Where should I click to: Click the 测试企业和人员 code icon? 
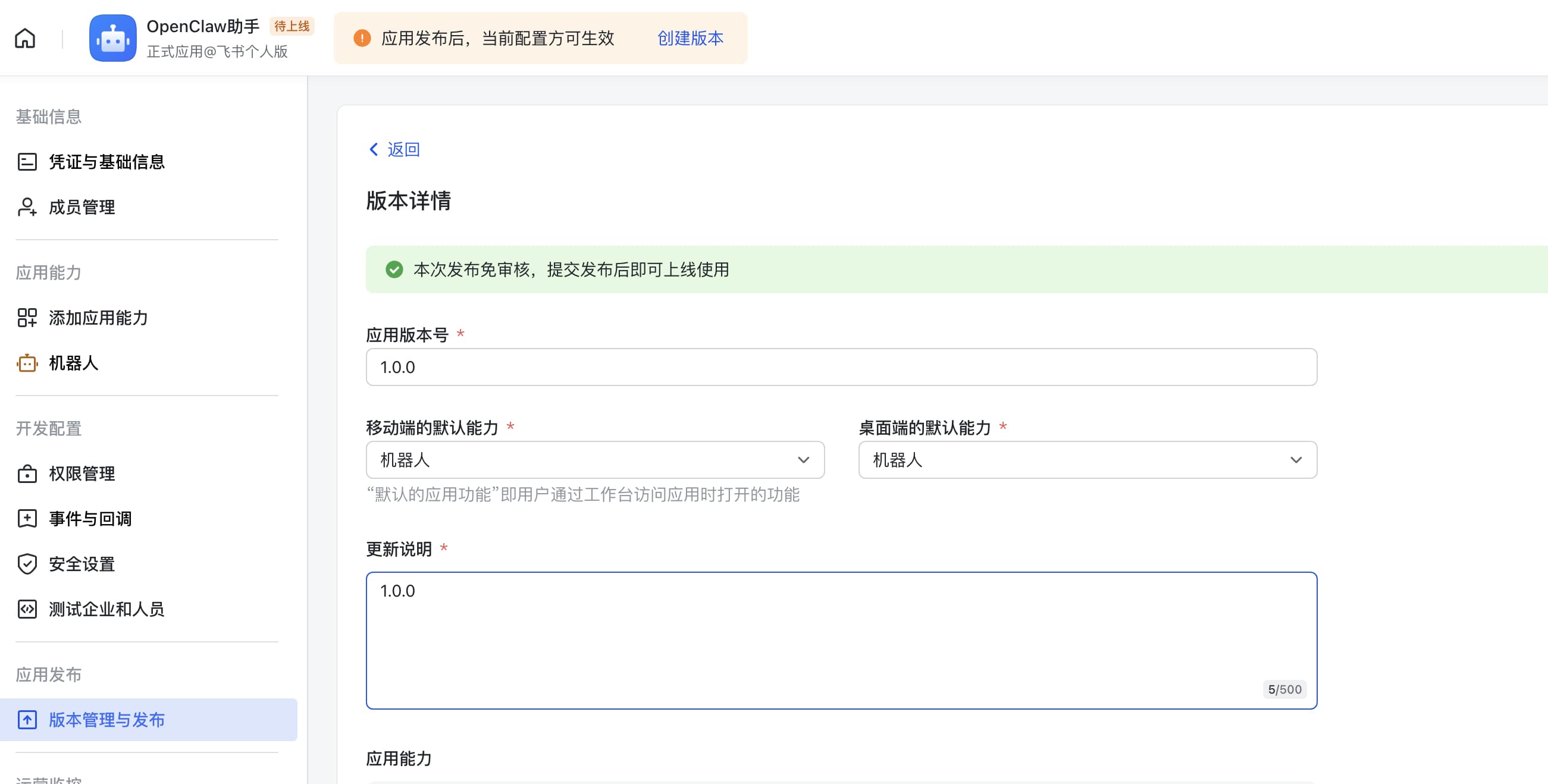[x=27, y=609]
